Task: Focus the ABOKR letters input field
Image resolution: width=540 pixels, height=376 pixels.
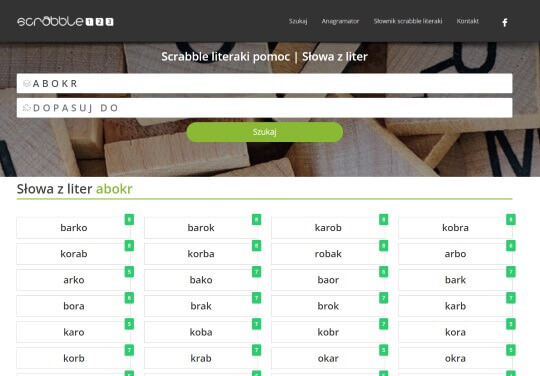Action: pos(264,83)
